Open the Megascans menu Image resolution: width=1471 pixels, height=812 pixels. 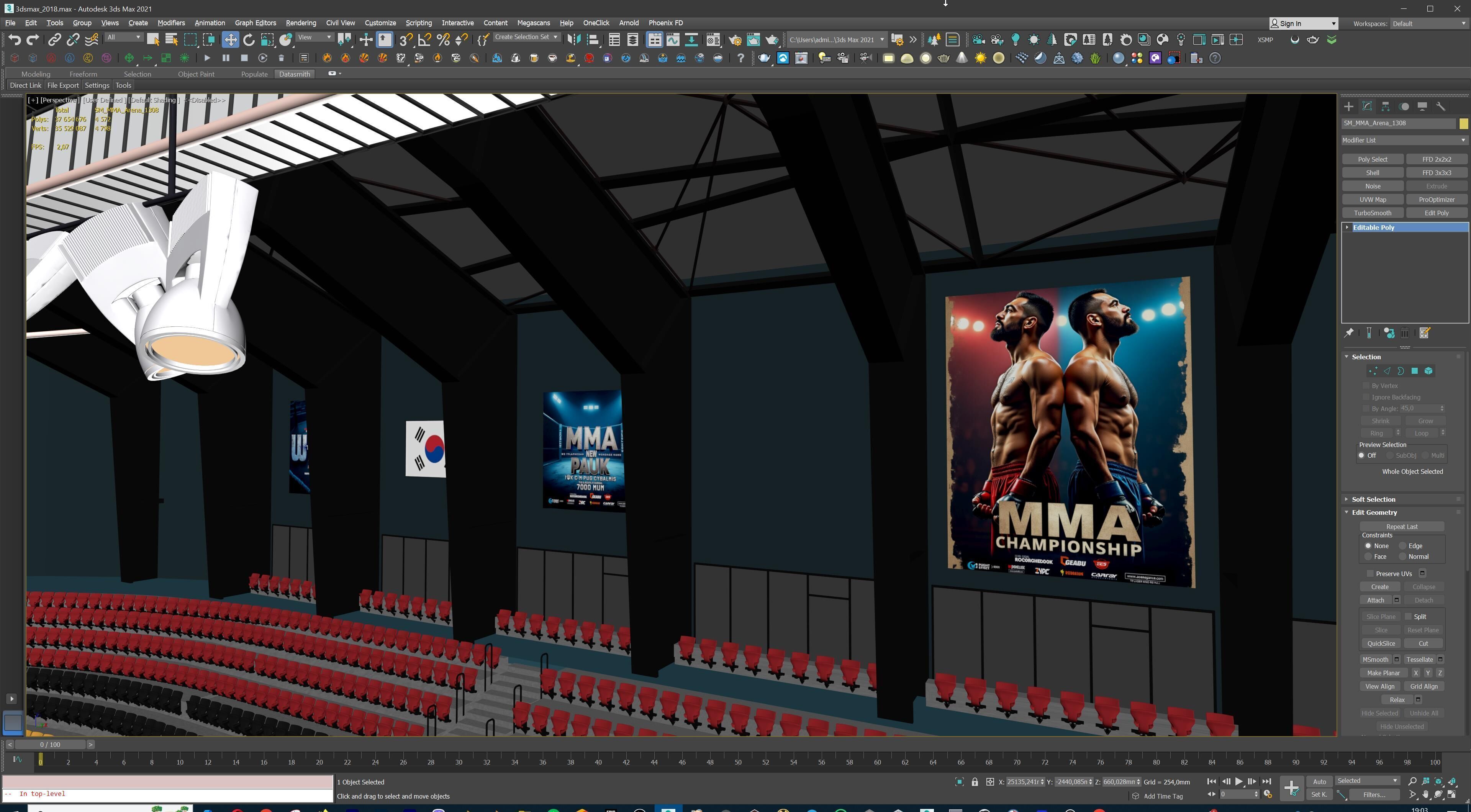pos(533,23)
